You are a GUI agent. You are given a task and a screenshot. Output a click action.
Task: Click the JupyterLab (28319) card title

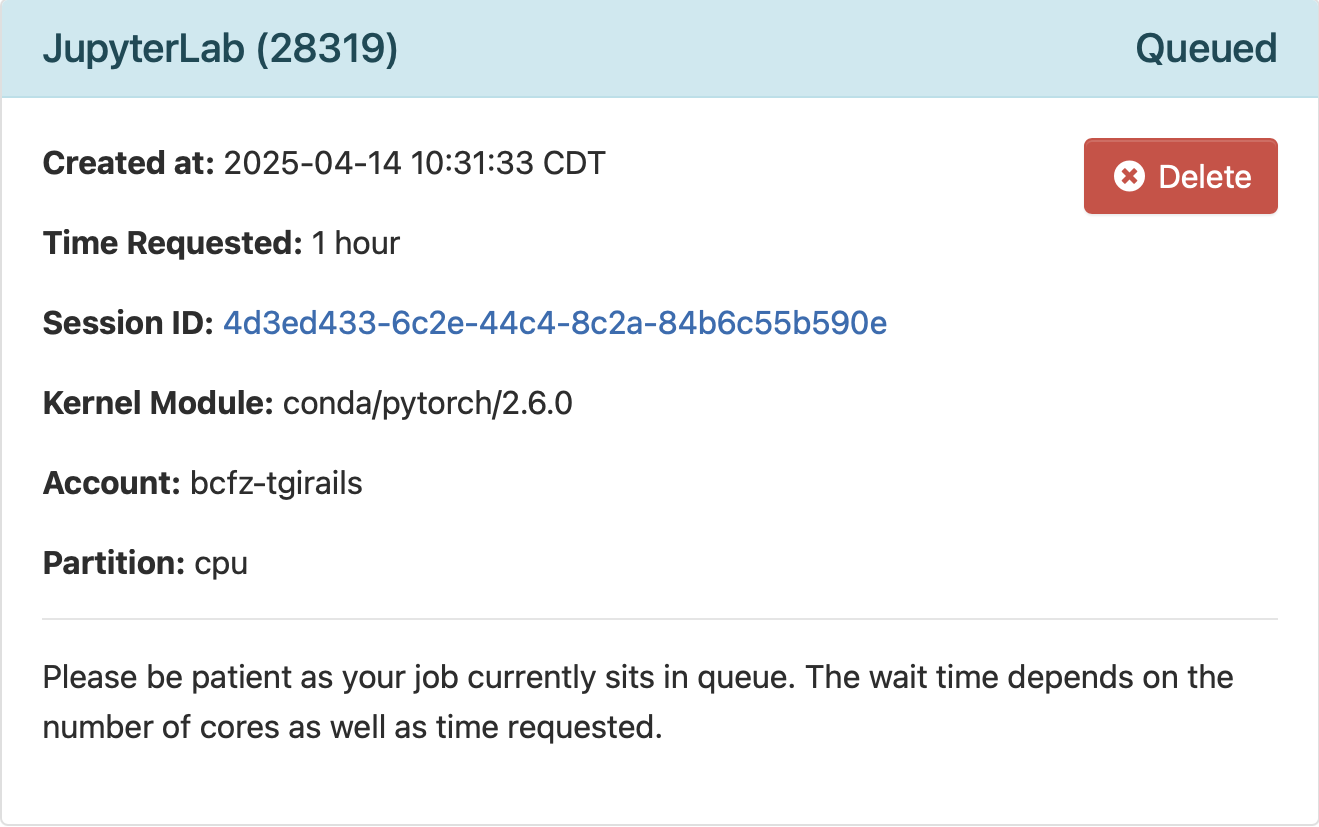click(220, 49)
